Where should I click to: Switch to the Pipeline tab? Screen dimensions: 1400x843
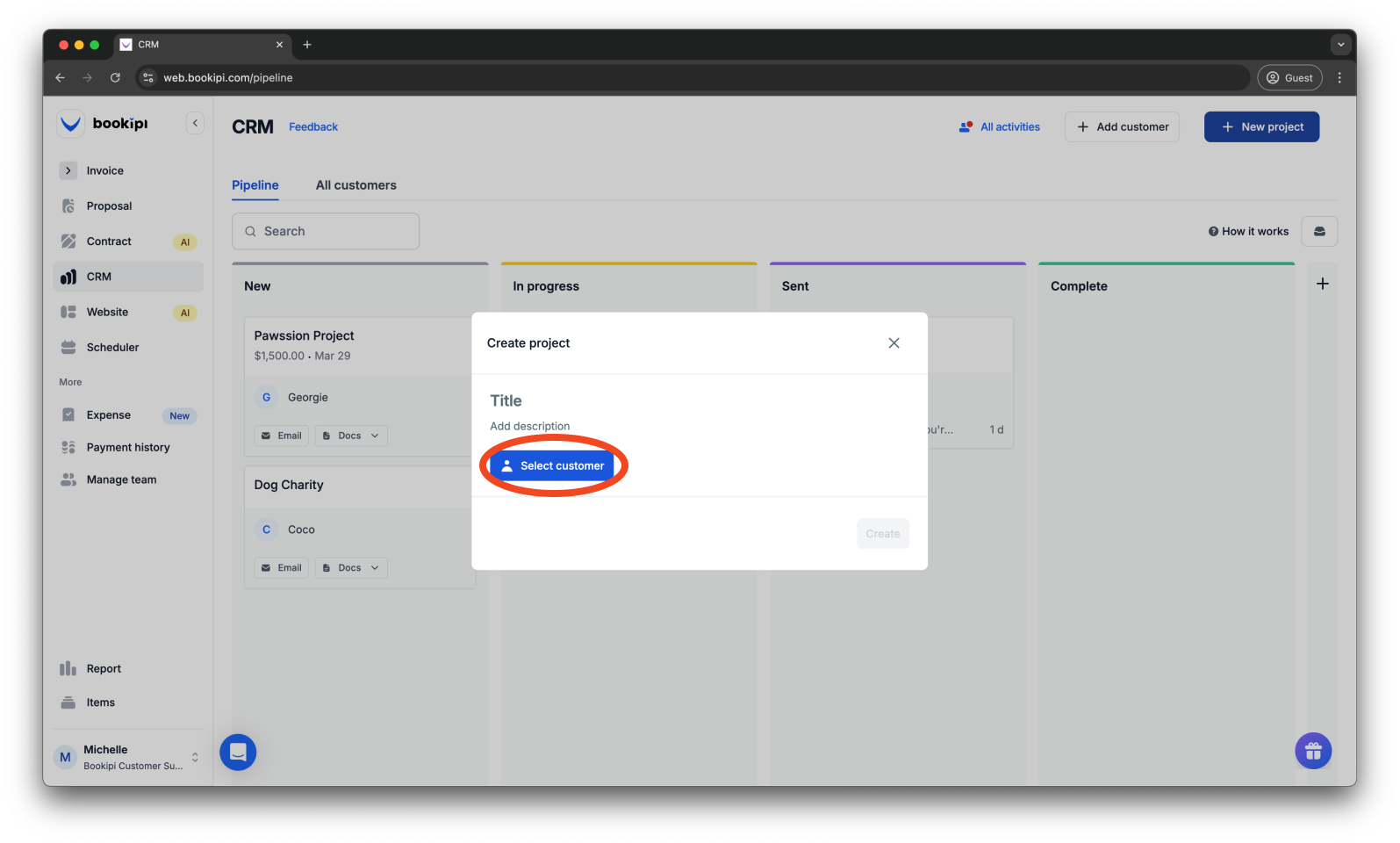click(255, 185)
